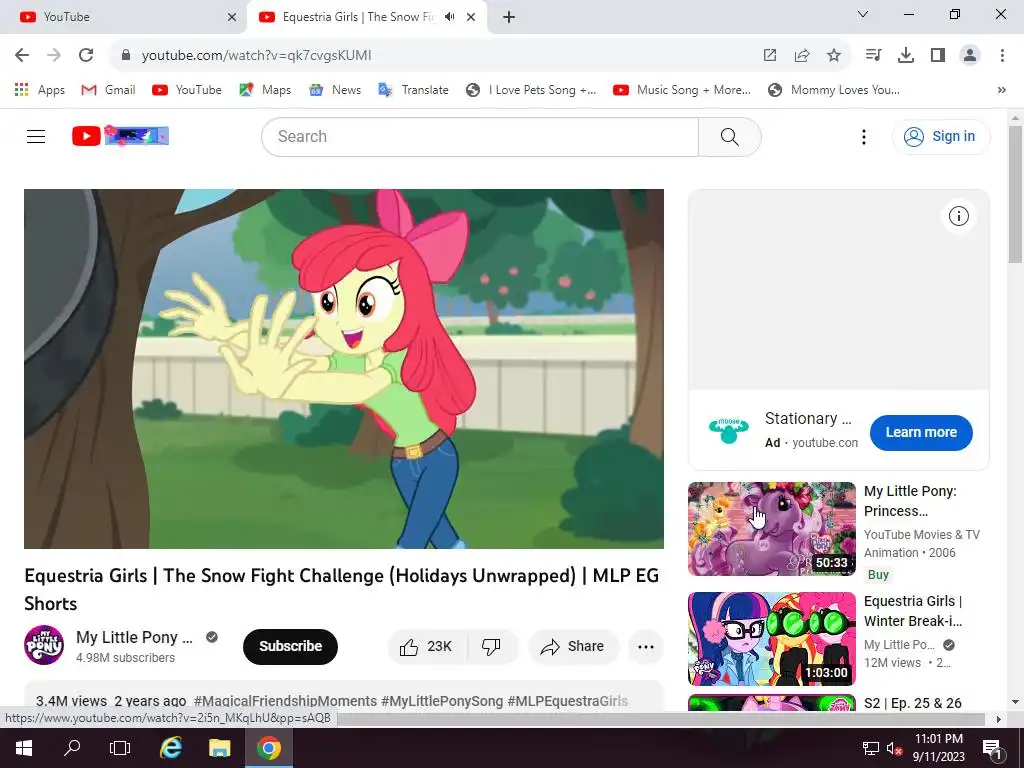This screenshot has width=1024, height=768.
Task: Open Windows Start menu
Action: [x=24, y=748]
